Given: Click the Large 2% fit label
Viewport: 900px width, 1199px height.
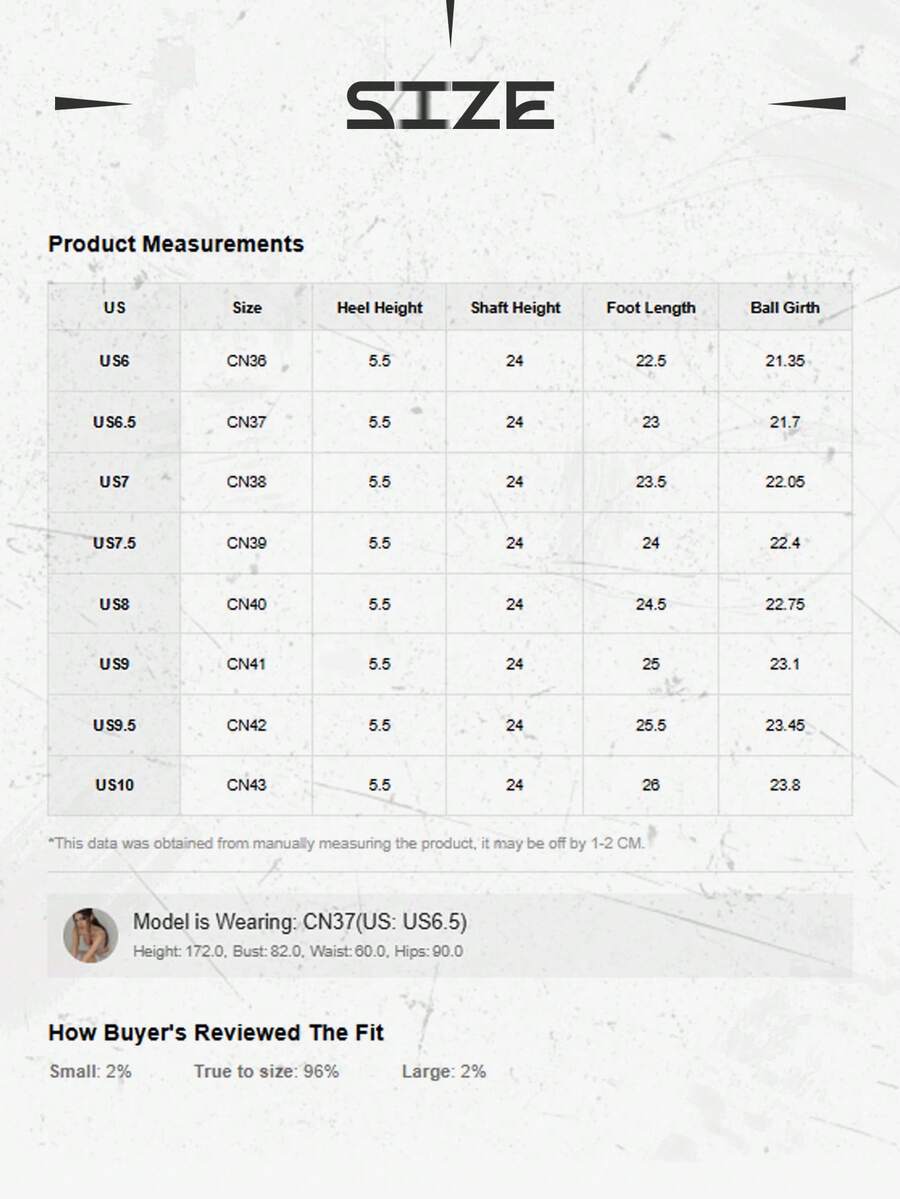Looking at the screenshot, I should point(444,1071).
